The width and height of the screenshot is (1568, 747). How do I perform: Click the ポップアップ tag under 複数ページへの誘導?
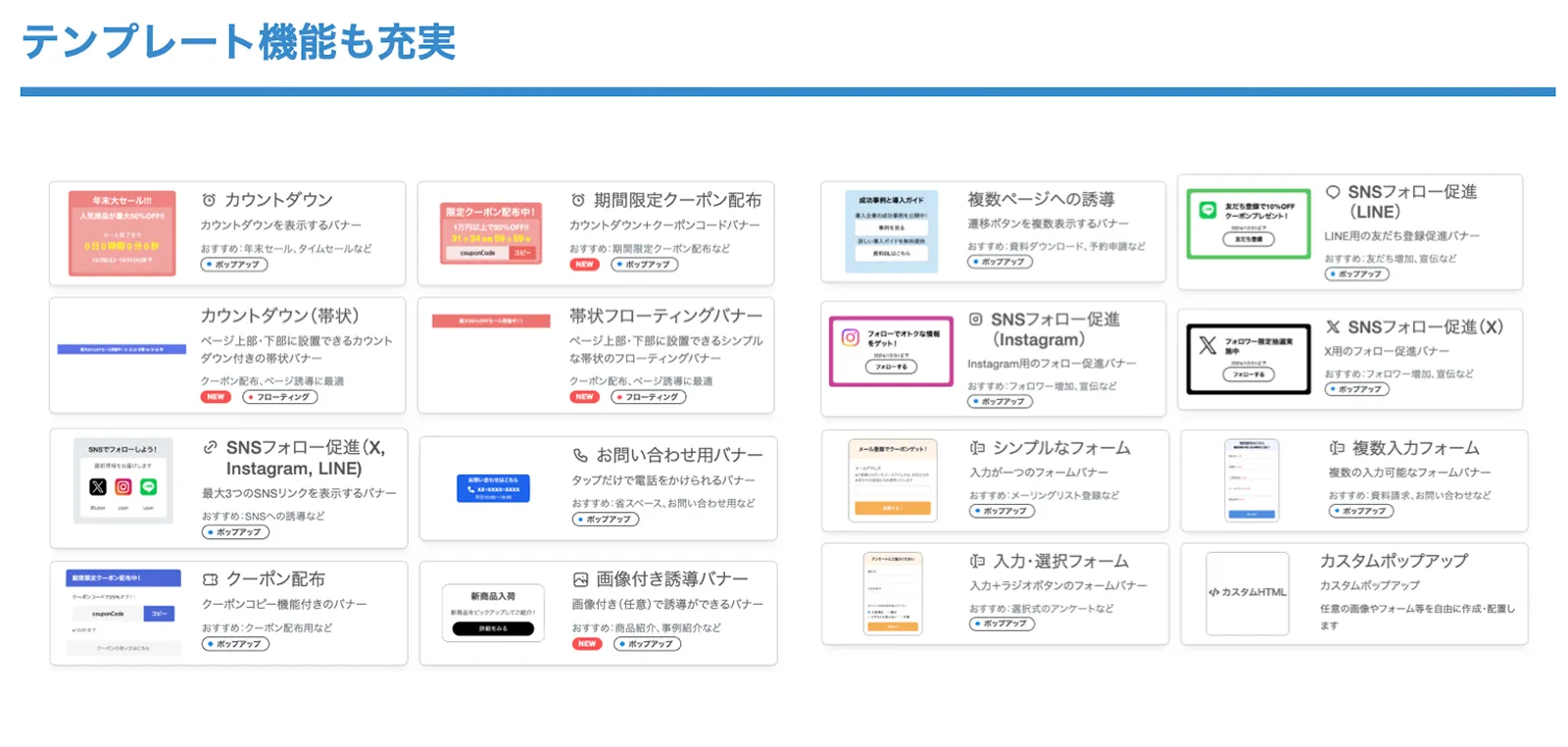(1001, 262)
